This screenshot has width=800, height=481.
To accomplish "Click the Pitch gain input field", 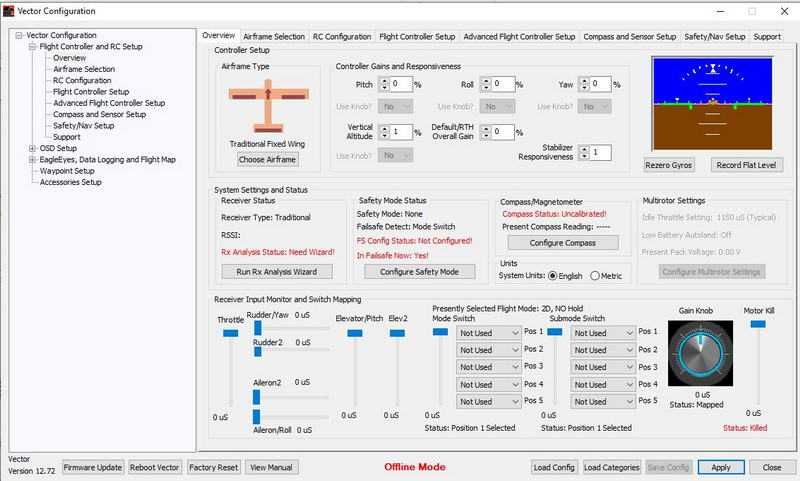I will pos(401,84).
